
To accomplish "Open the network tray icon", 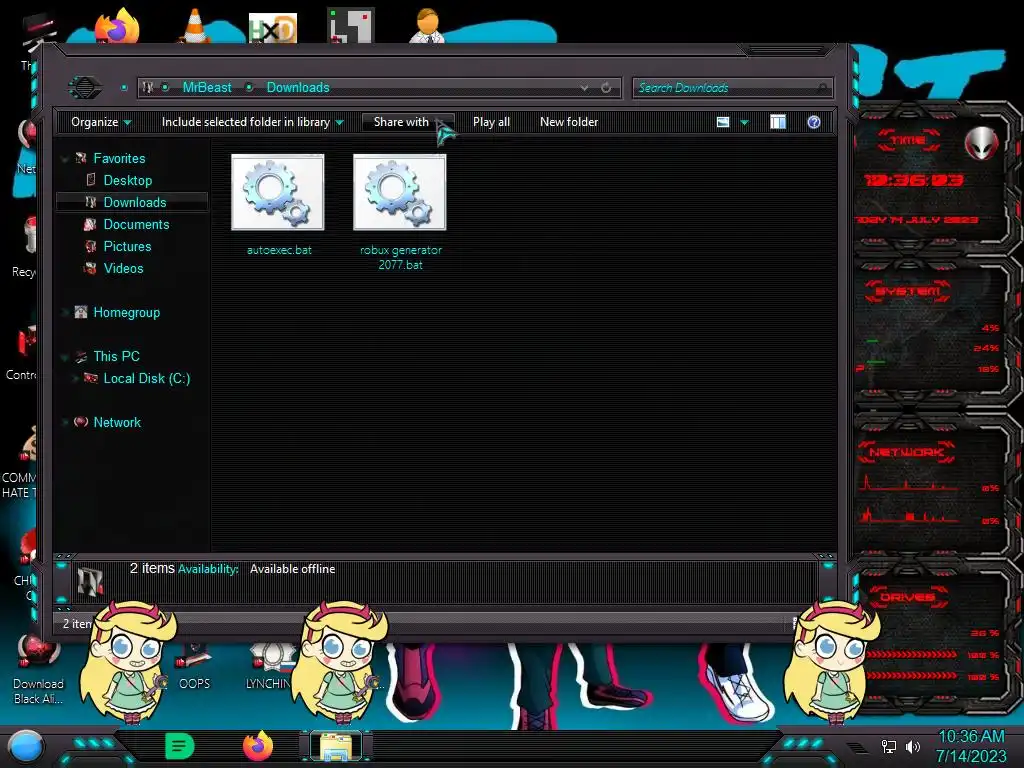I will pyautogui.click(x=888, y=746).
